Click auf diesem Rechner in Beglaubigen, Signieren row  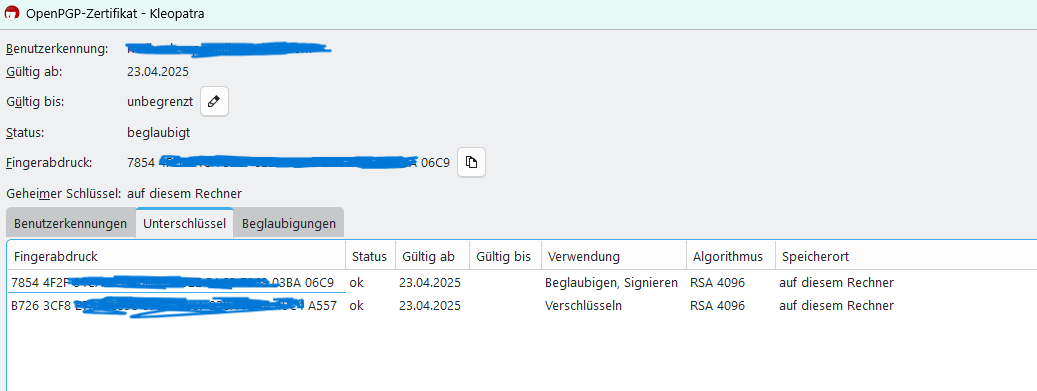pos(837,282)
